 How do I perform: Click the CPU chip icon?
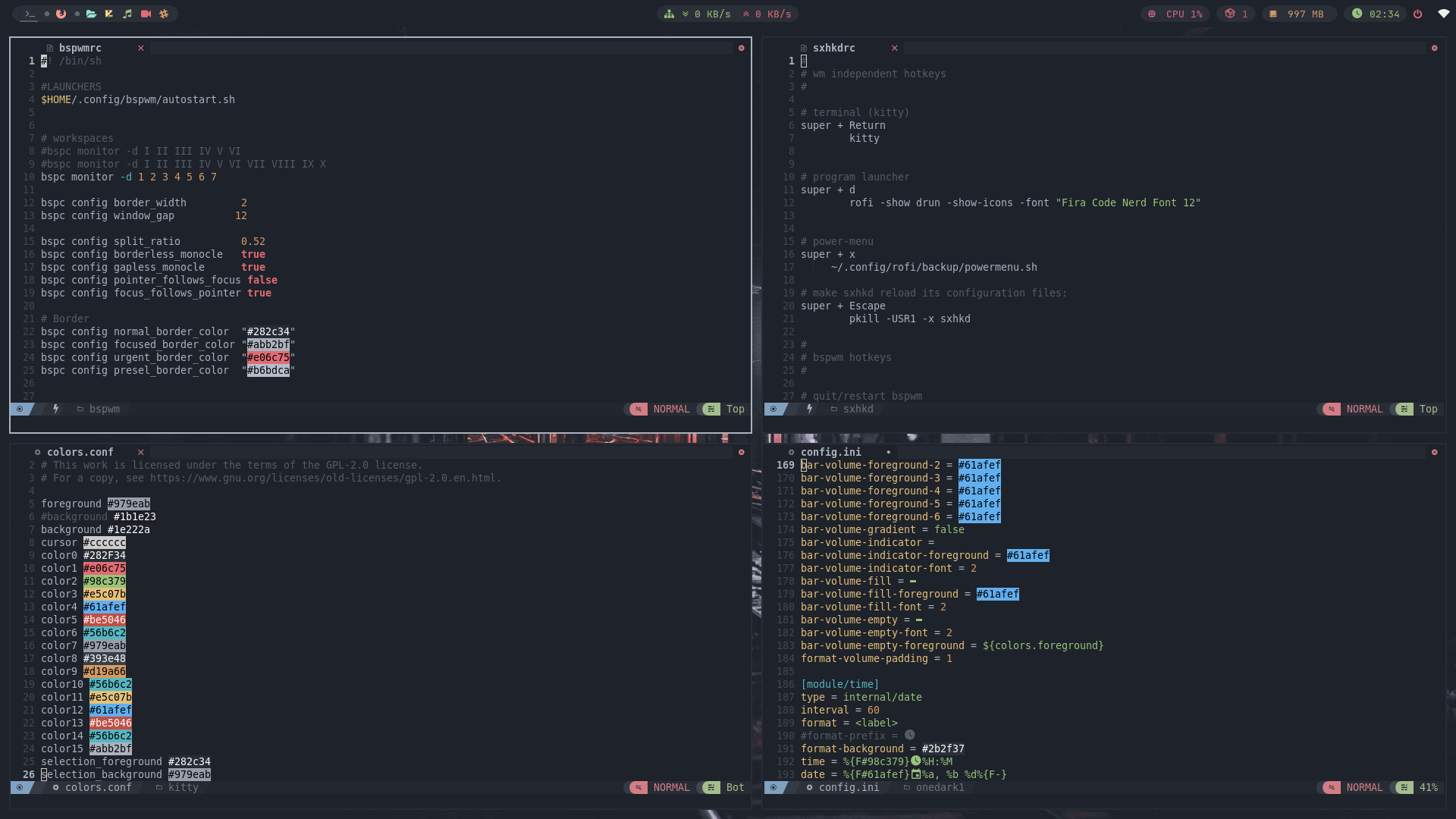[x=1152, y=14]
